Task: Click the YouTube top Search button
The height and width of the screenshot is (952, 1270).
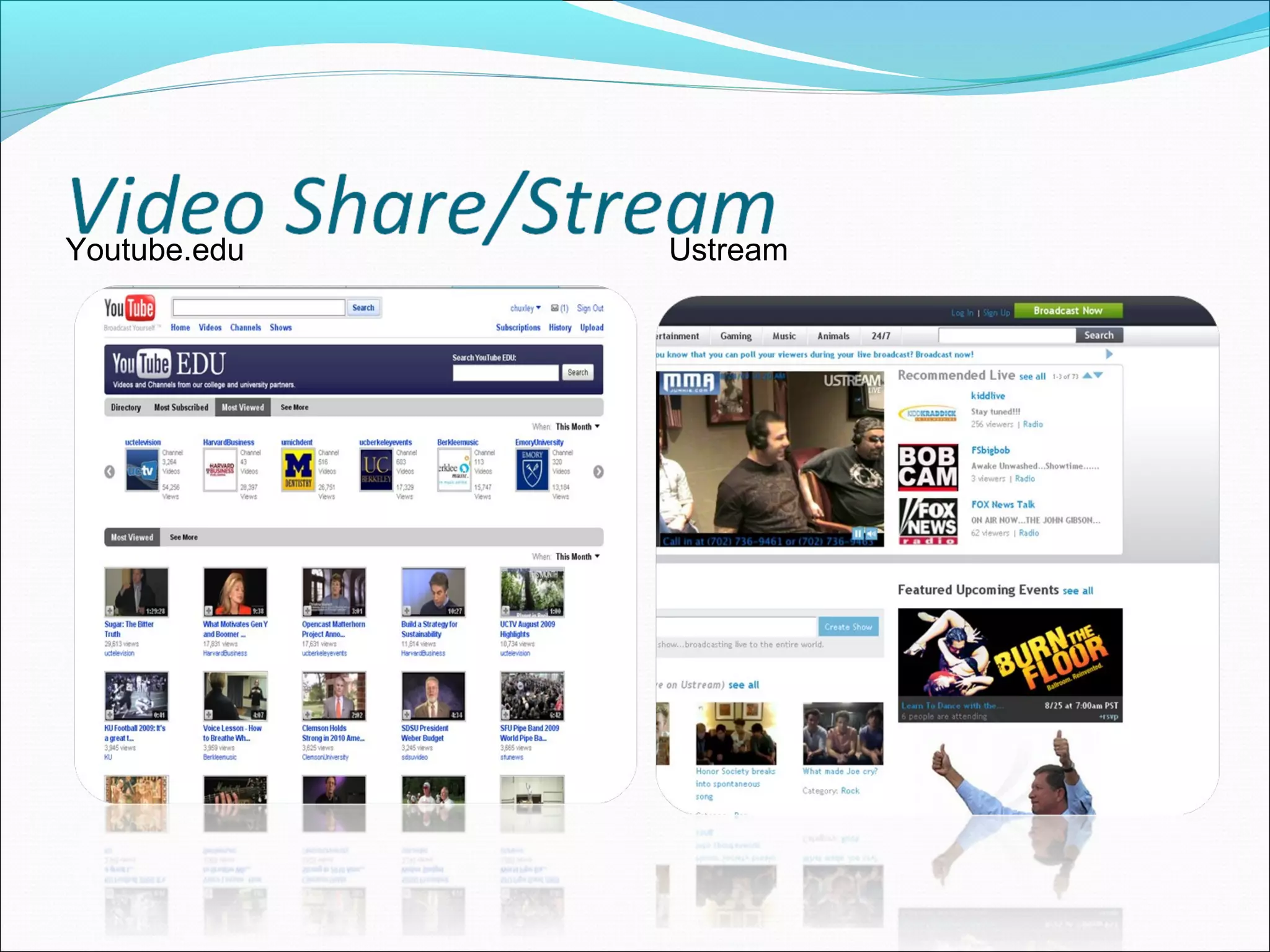Action: click(363, 307)
